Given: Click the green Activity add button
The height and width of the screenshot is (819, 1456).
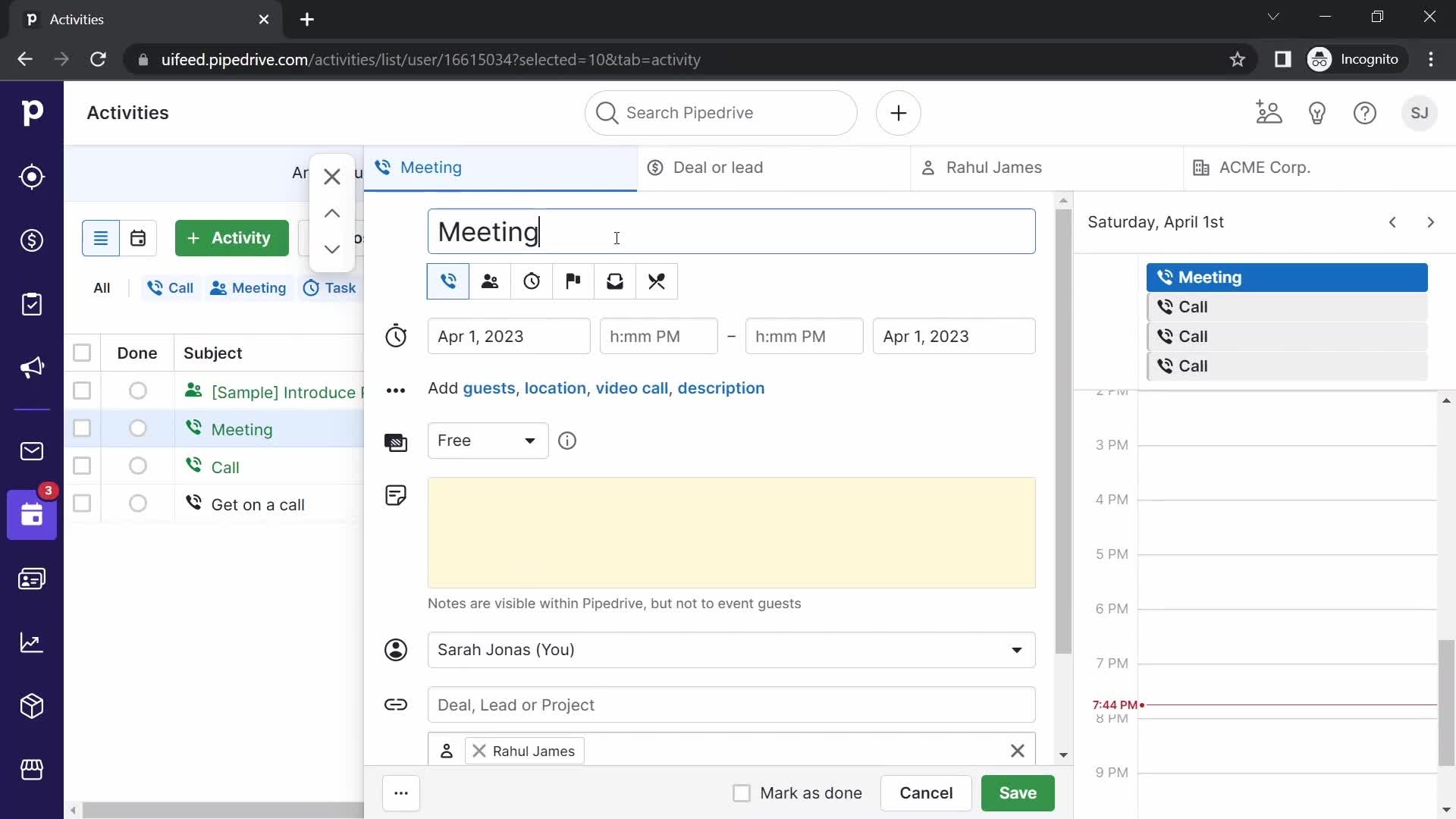Looking at the screenshot, I should pyautogui.click(x=232, y=238).
